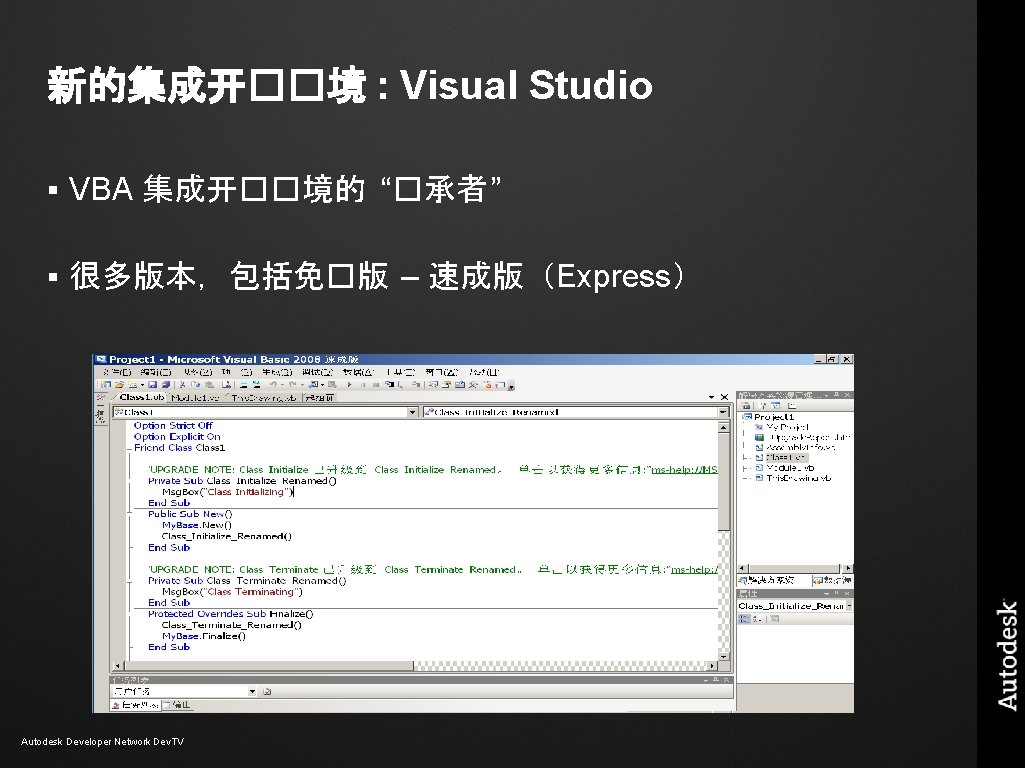This screenshot has width=1025, height=768.
Task: Click 'MyBase.Finalize()' code line
Action: click(203, 636)
